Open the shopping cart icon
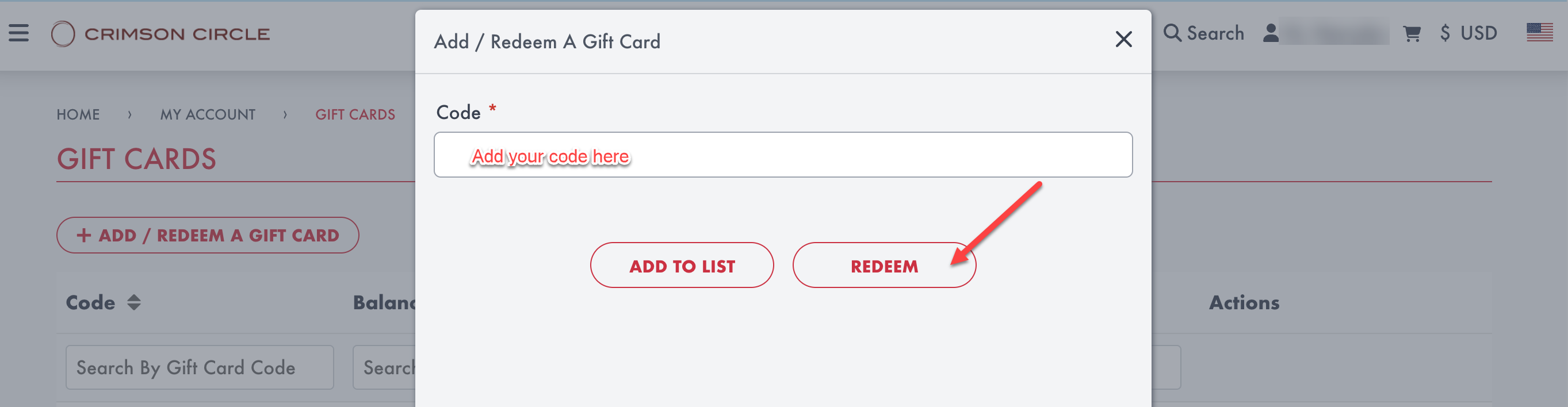The width and height of the screenshot is (1568, 407). pyautogui.click(x=1412, y=33)
